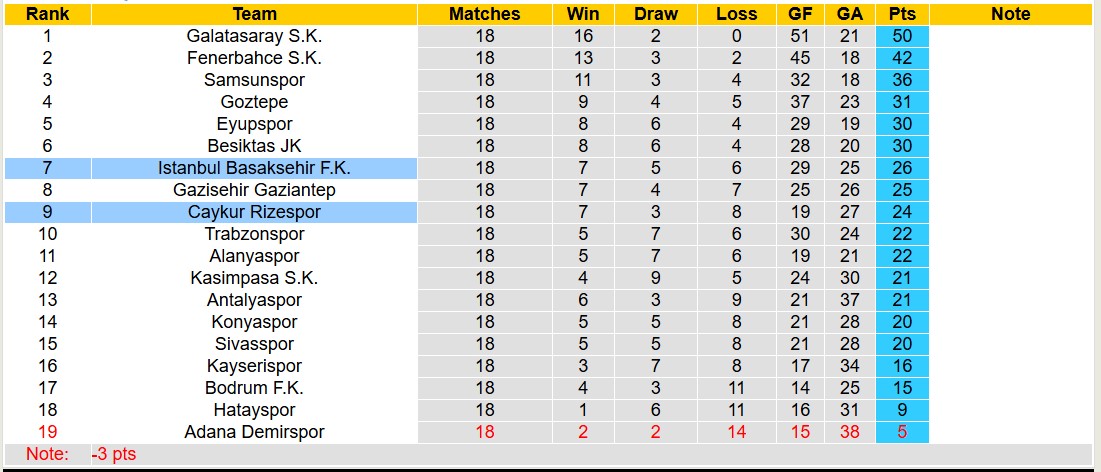Open the Galatasaray S.K. team link
Screen dimensions: 1101x472
(254, 36)
